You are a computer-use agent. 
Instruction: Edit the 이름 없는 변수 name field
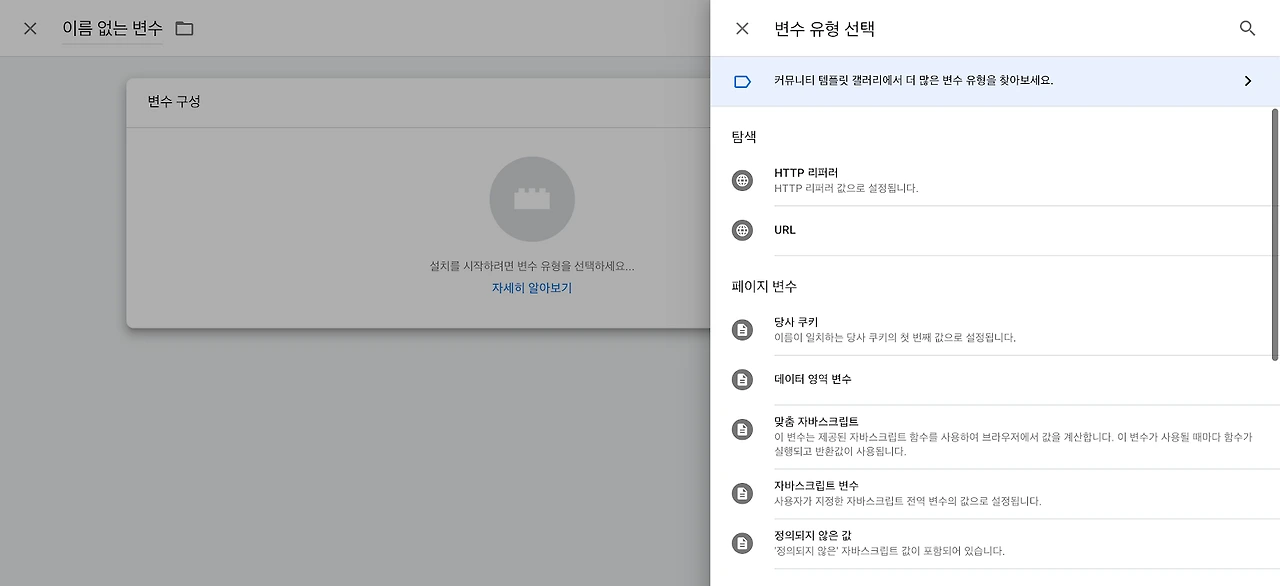112,29
